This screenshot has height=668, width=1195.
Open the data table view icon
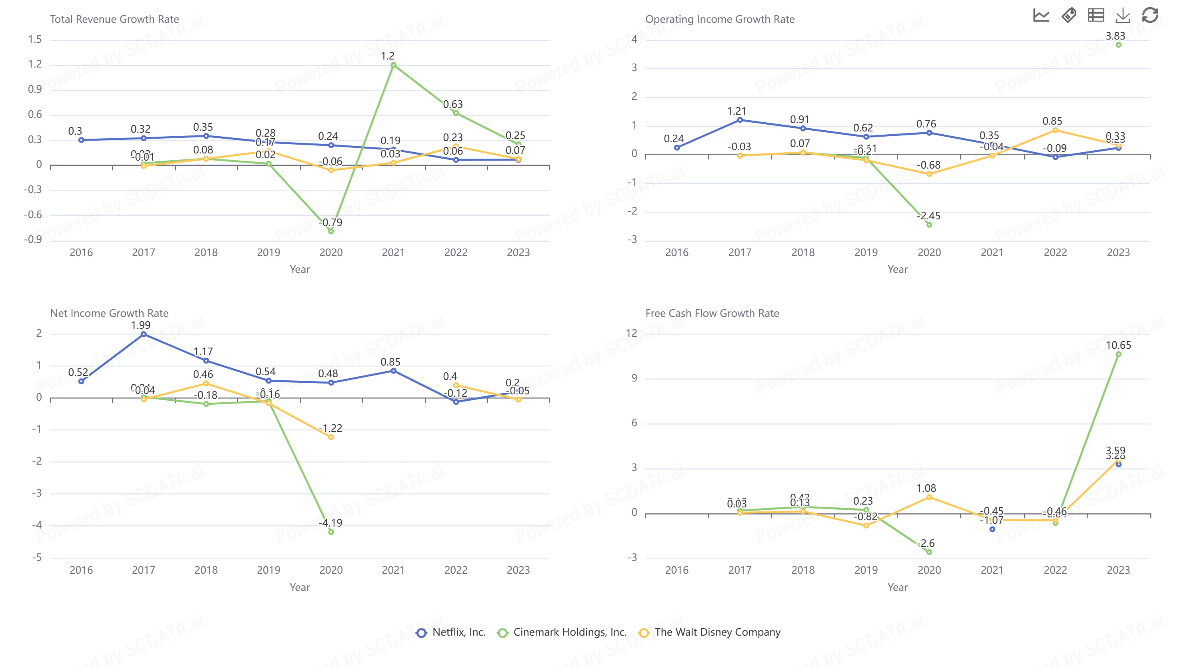(x=1096, y=15)
